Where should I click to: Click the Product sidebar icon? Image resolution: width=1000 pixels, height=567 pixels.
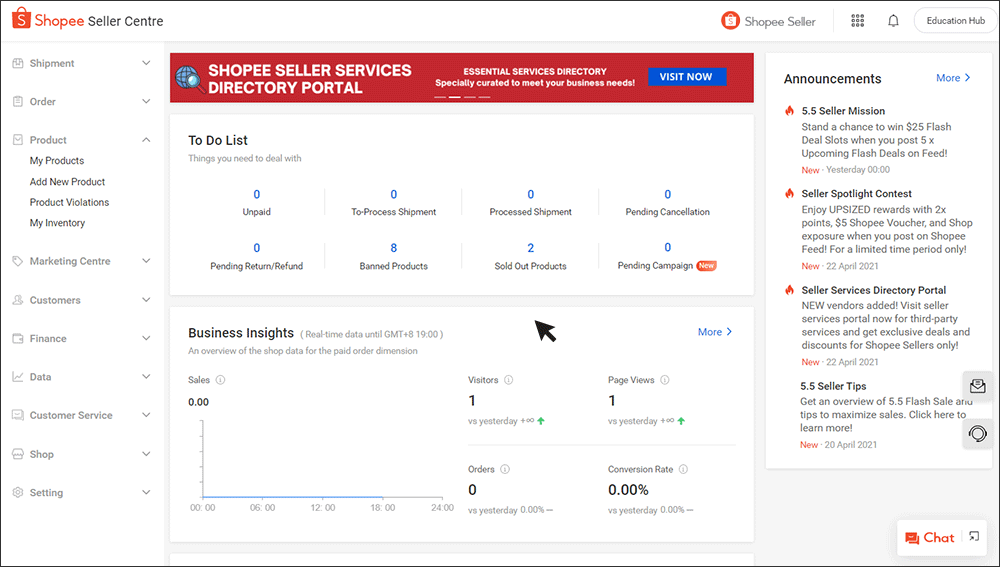tap(18, 140)
